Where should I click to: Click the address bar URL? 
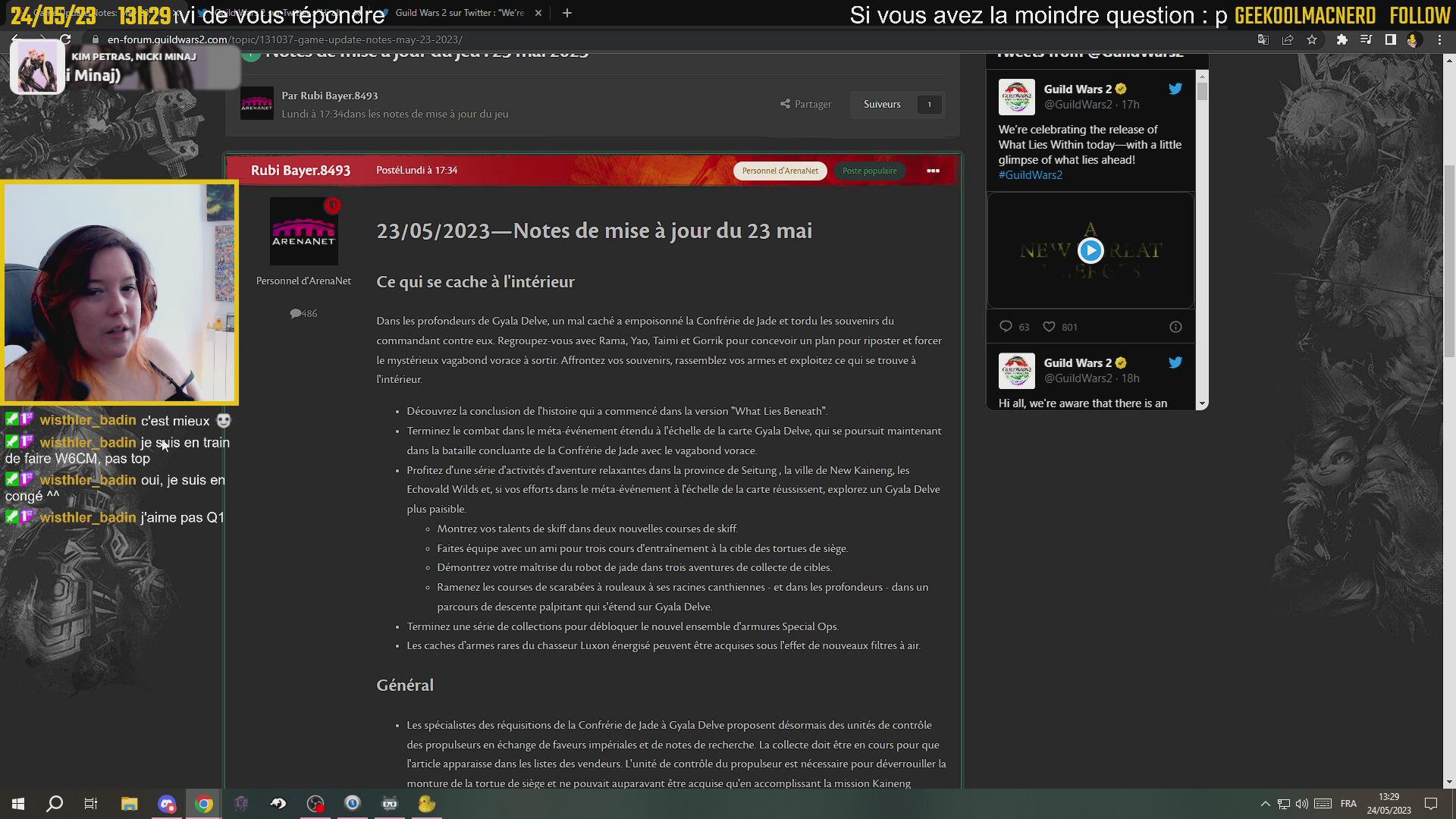tap(285, 39)
